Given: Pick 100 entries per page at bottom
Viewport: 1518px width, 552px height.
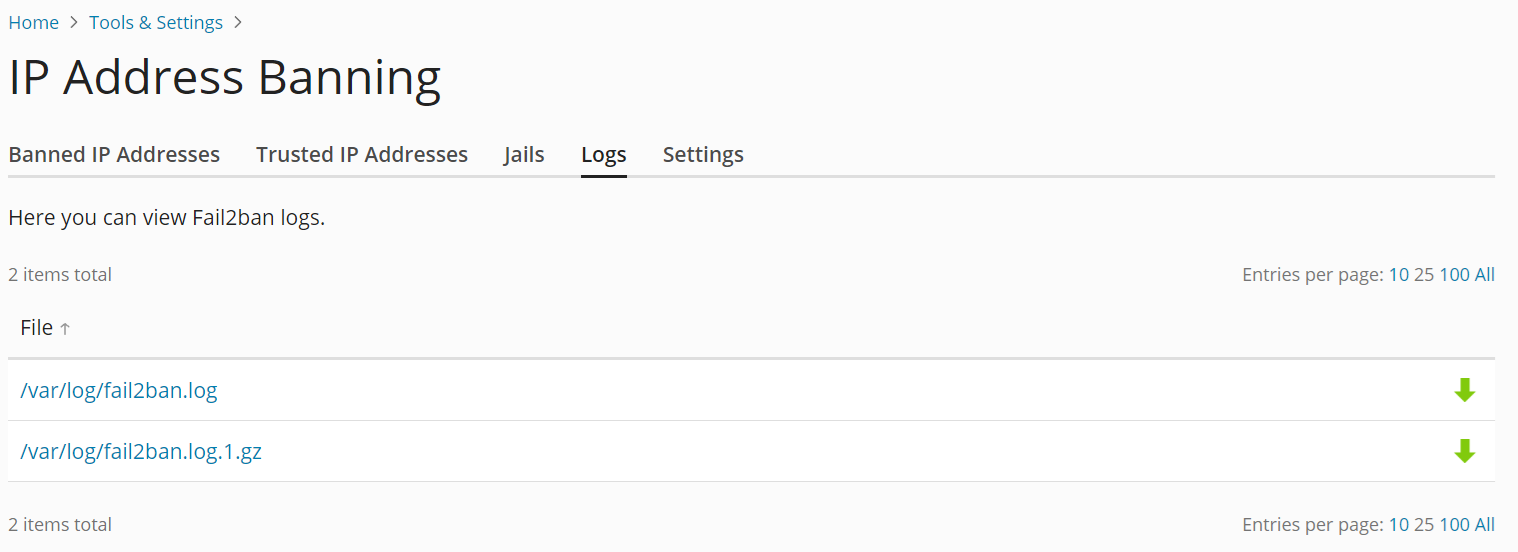Looking at the screenshot, I should [1454, 525].
